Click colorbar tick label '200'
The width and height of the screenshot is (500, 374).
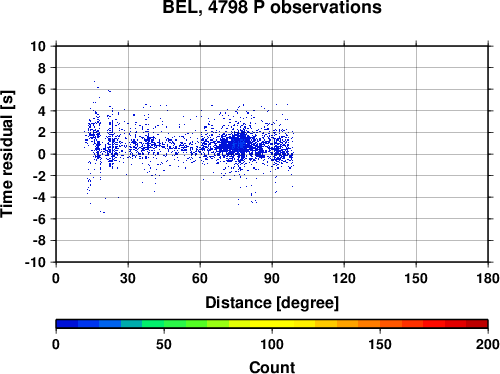click(488, 344)
